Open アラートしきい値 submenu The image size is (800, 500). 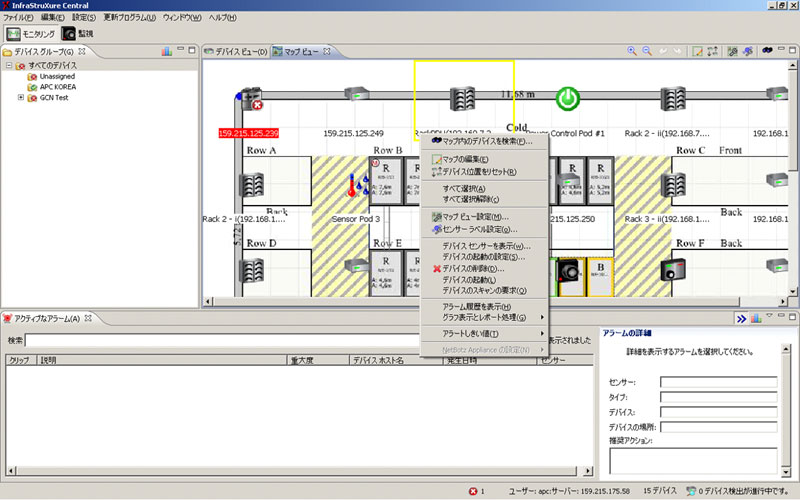(x=484, y=334)
